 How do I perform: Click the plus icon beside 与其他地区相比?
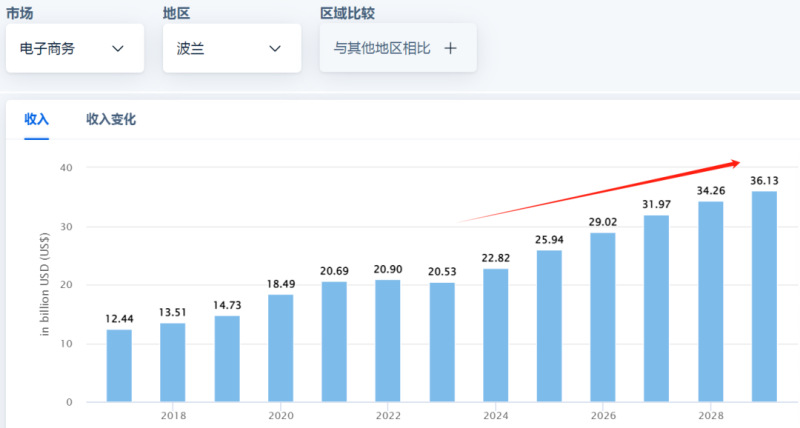(x=450, y=48)
